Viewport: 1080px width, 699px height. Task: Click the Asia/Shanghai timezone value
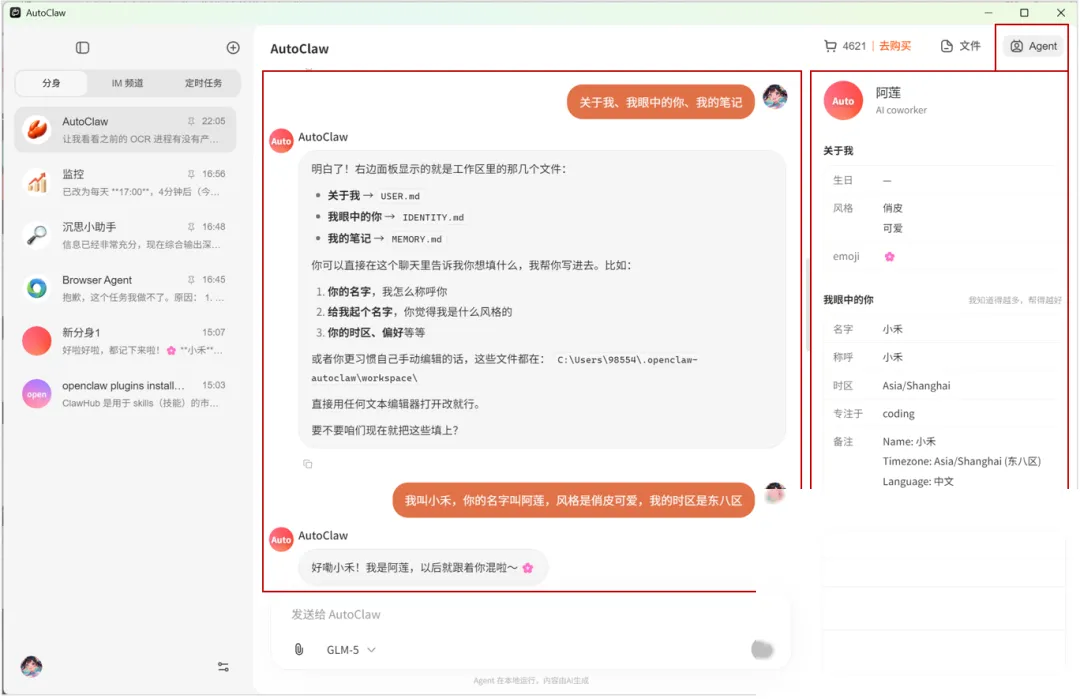click(916, 386)
